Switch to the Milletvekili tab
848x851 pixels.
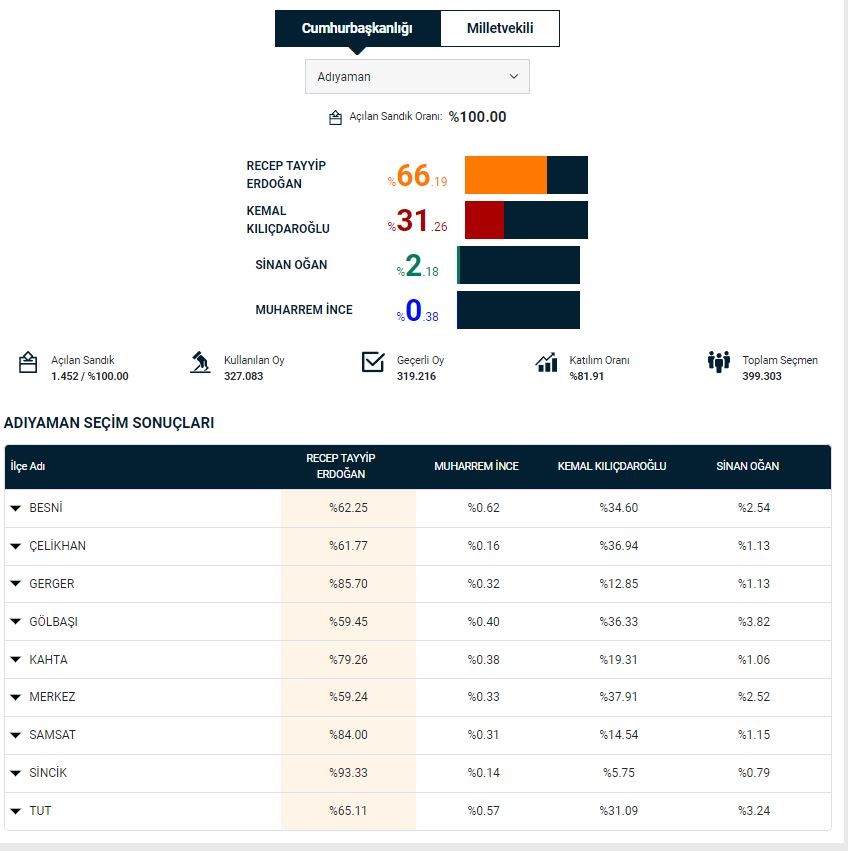[500, 29]
